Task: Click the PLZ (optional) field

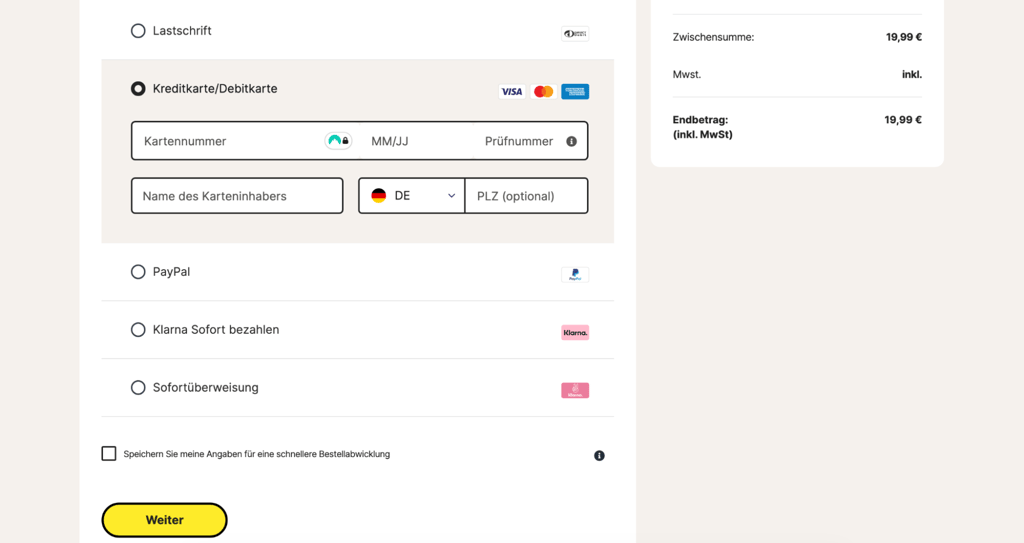Action: point(526,196)
